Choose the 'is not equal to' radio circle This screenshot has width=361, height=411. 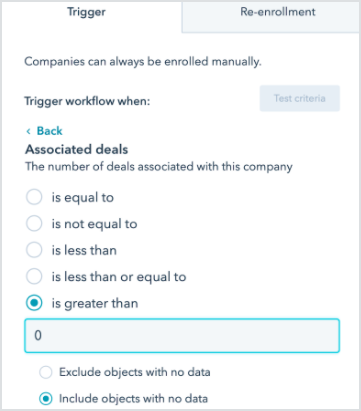click(34, 223)
